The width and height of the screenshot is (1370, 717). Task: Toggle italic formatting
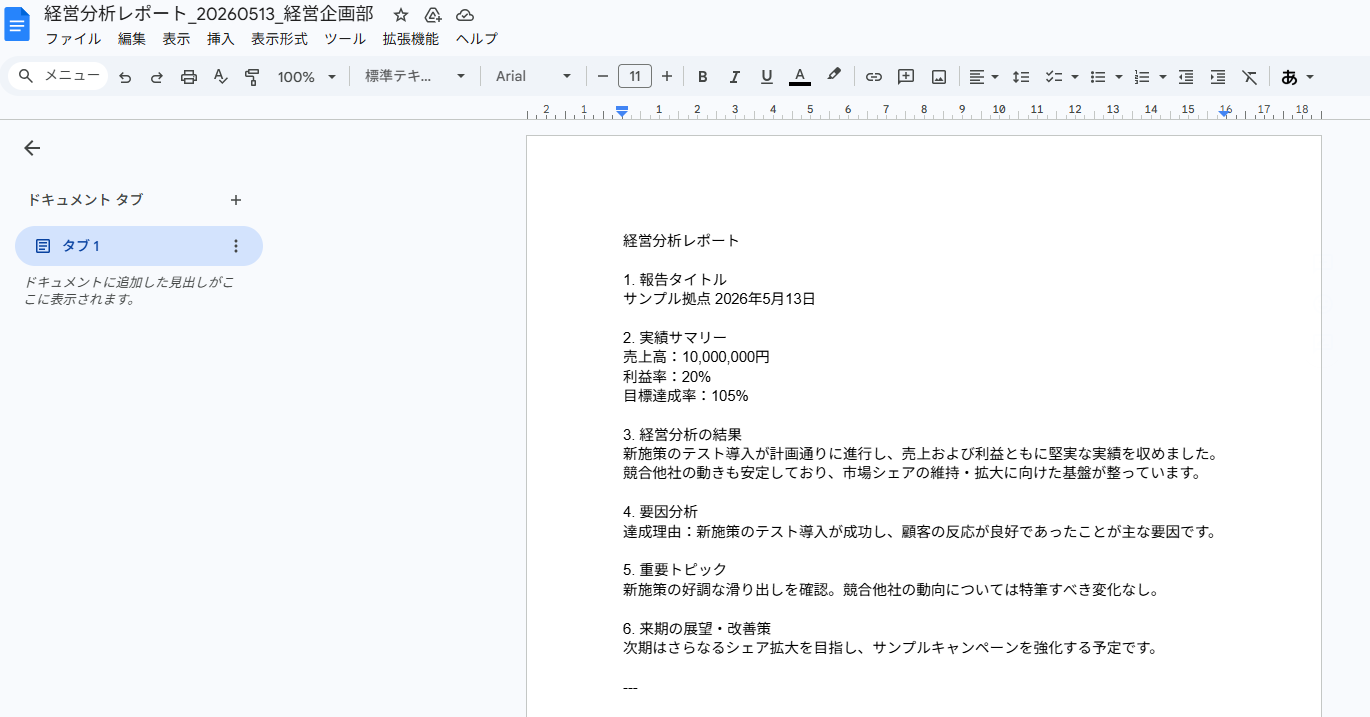pyautogui.click(x=735, y=77)
